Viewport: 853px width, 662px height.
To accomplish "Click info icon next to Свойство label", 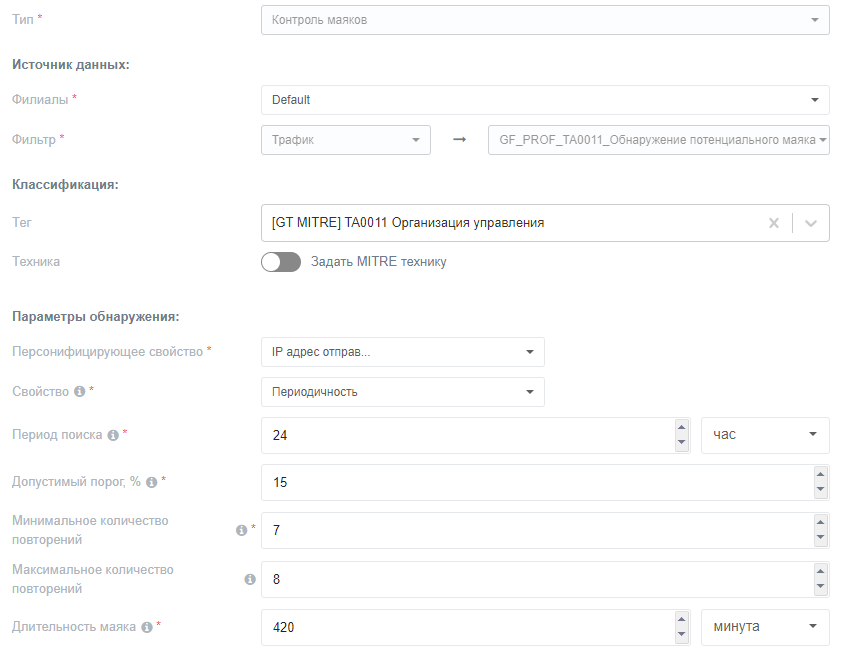I will pyautogui.click(x=79, y=392).
